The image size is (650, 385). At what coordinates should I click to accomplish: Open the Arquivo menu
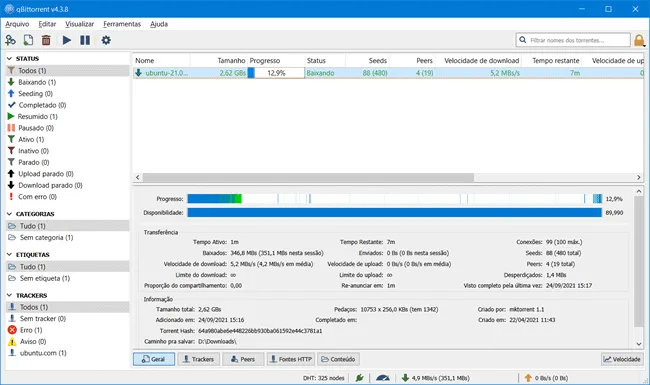17,24
